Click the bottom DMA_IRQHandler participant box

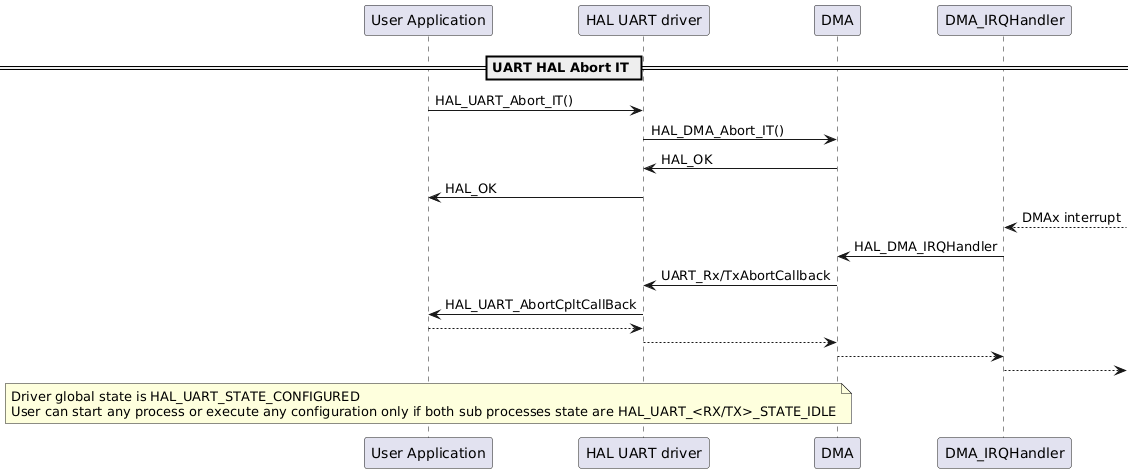point(1004,453)
